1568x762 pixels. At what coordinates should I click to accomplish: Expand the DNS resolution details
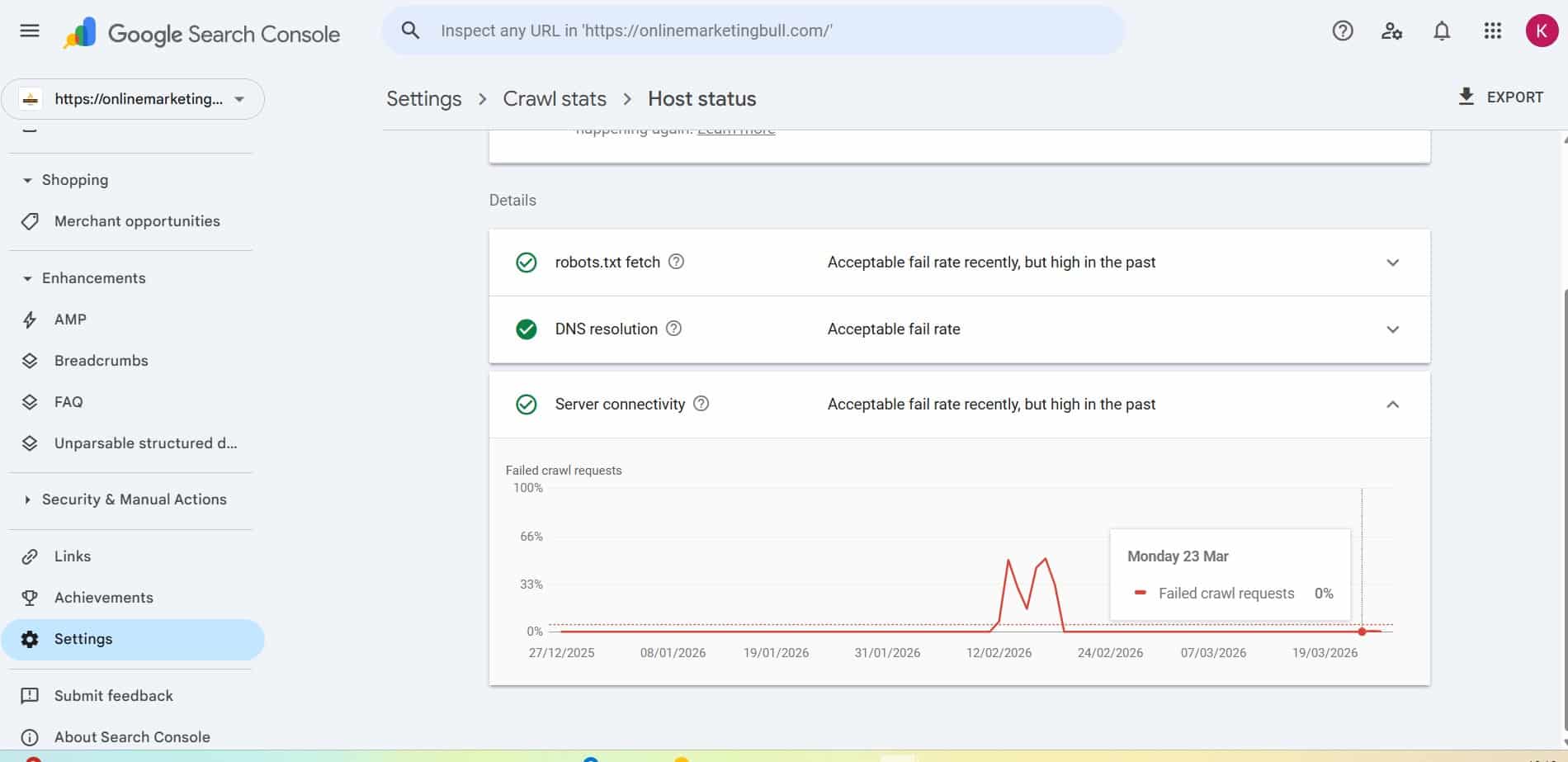click(1392, 329)
